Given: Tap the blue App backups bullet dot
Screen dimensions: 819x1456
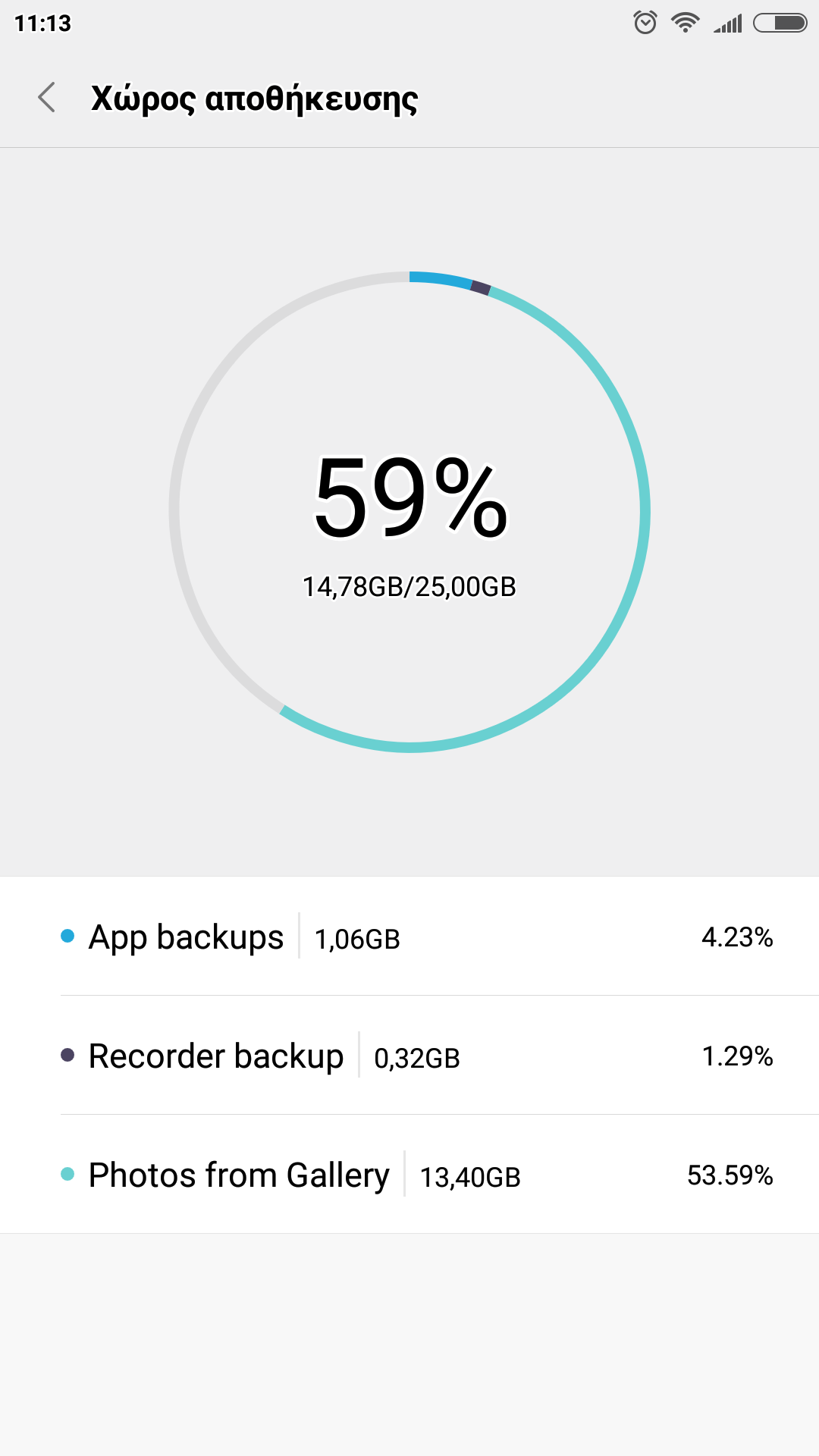Looking at the screenshot, I should [67, 937].
